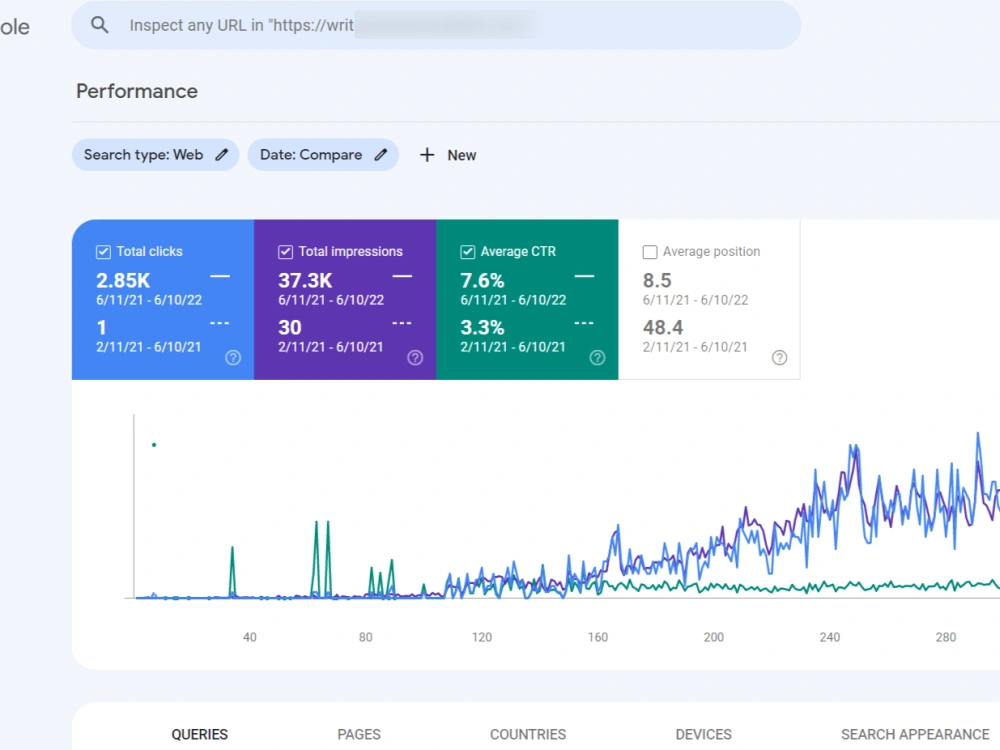Open help icon on Total clicks card
The width and height of the screenshot is (1000, 750).
[233, 358]
